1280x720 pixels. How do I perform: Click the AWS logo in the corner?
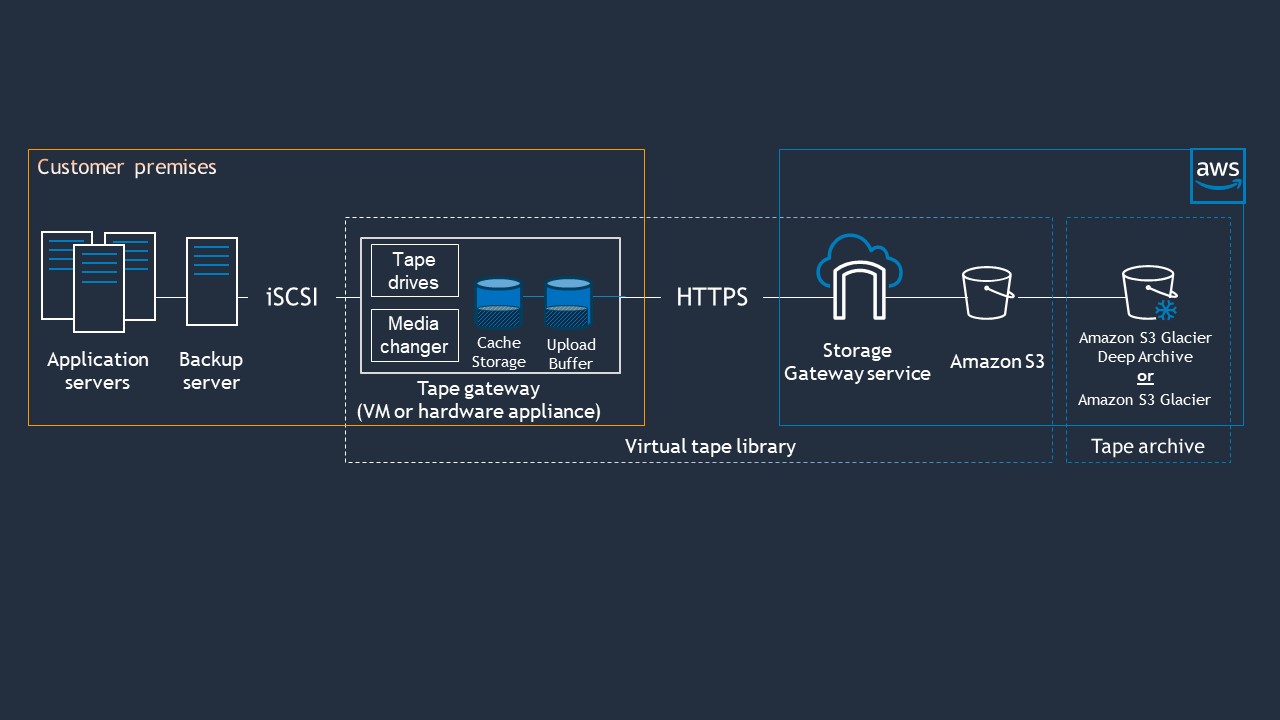pos(1217,174)
